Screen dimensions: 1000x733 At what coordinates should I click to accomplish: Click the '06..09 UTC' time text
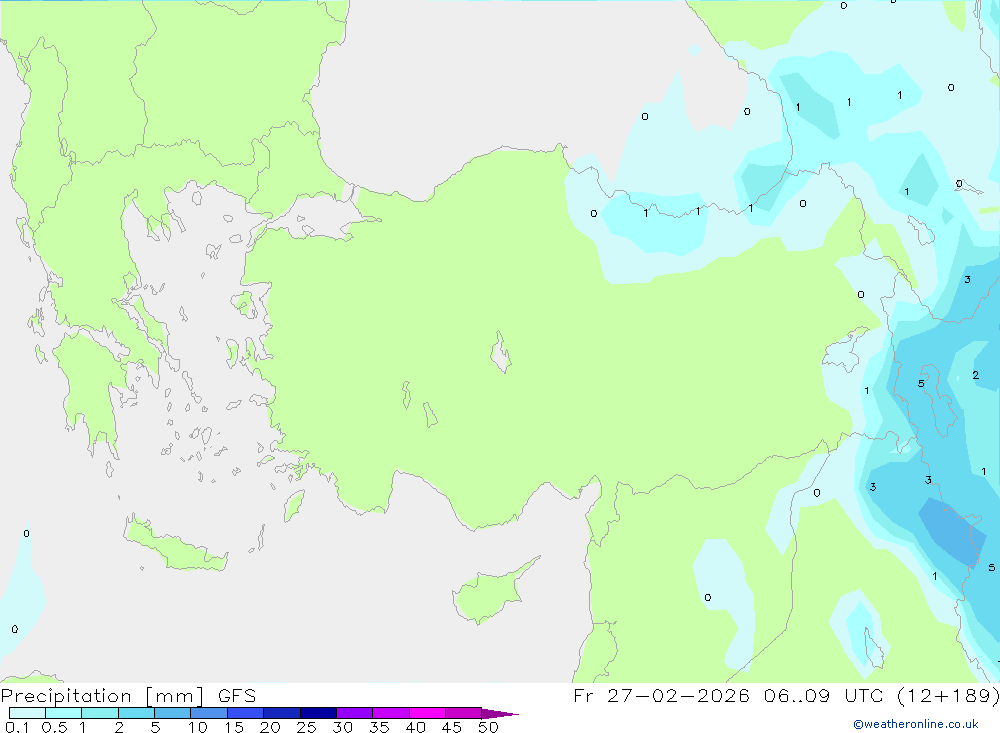824,695
